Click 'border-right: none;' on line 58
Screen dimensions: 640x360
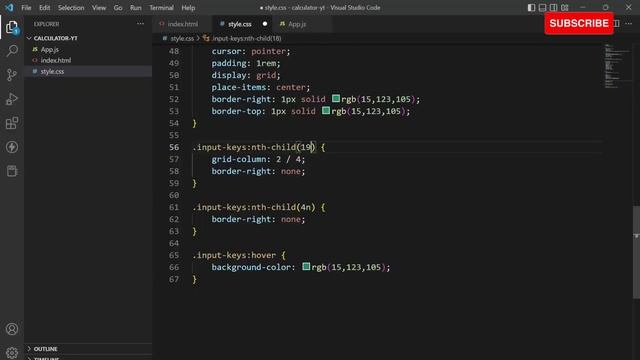[x=258, y=171]
